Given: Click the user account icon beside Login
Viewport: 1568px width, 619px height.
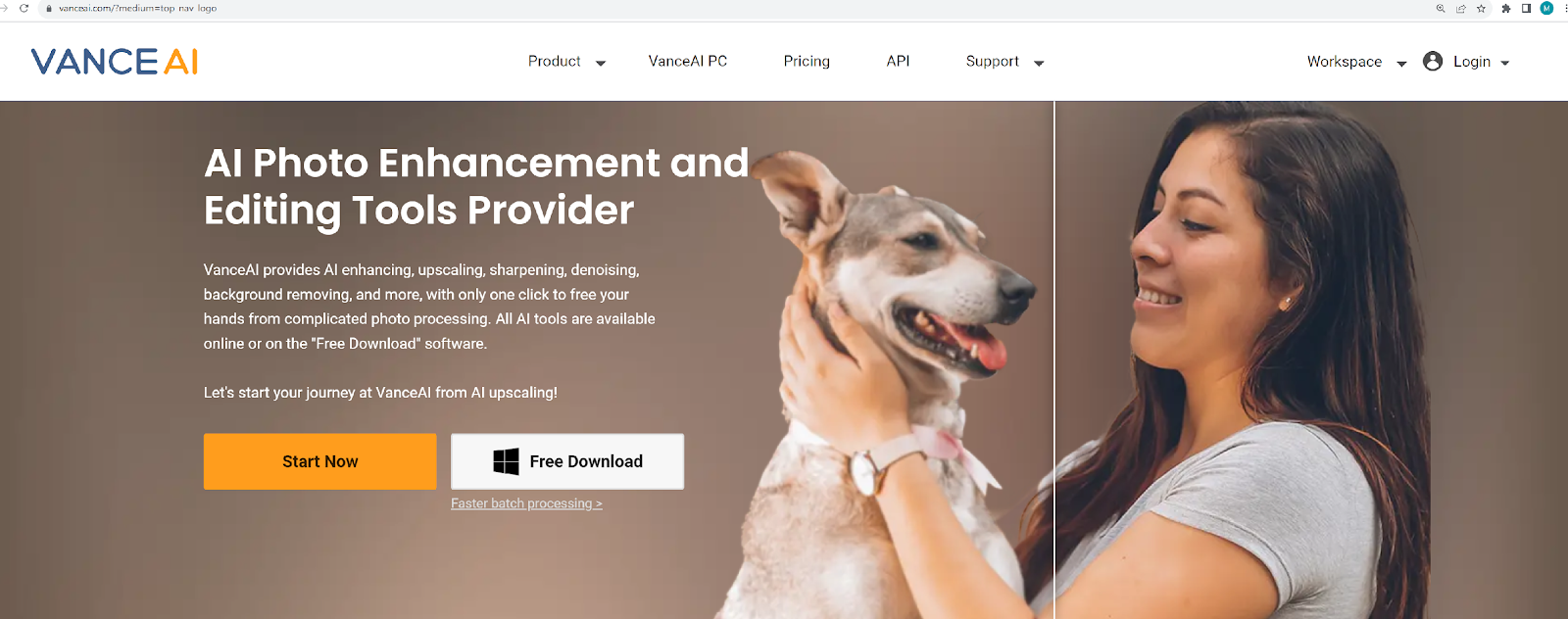Looking at the screenshot, I should [x=1433, y=61].
